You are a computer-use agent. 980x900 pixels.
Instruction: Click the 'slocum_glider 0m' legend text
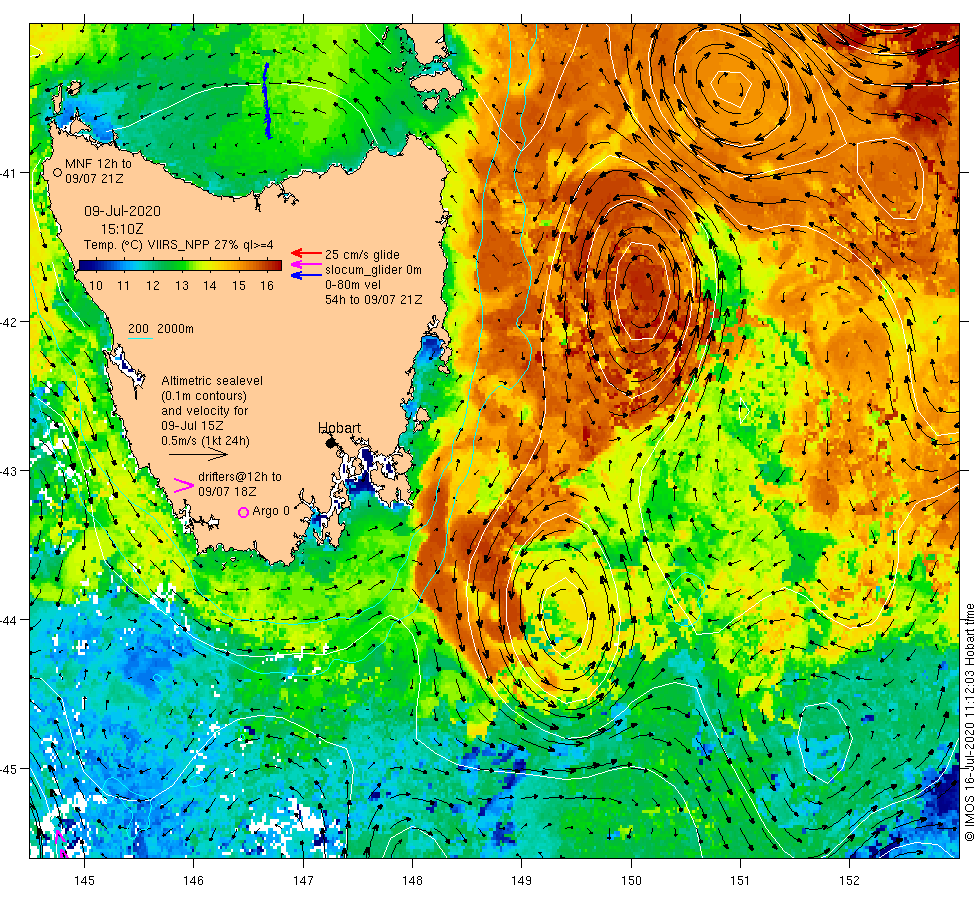click(373, 270)
